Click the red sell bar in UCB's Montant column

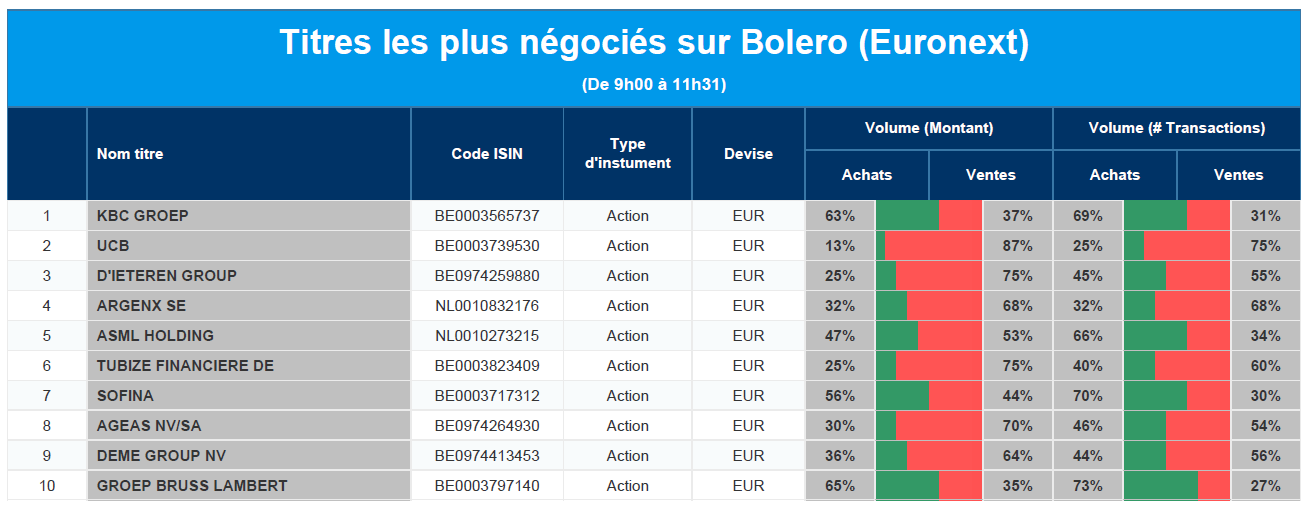click(933, 246)
